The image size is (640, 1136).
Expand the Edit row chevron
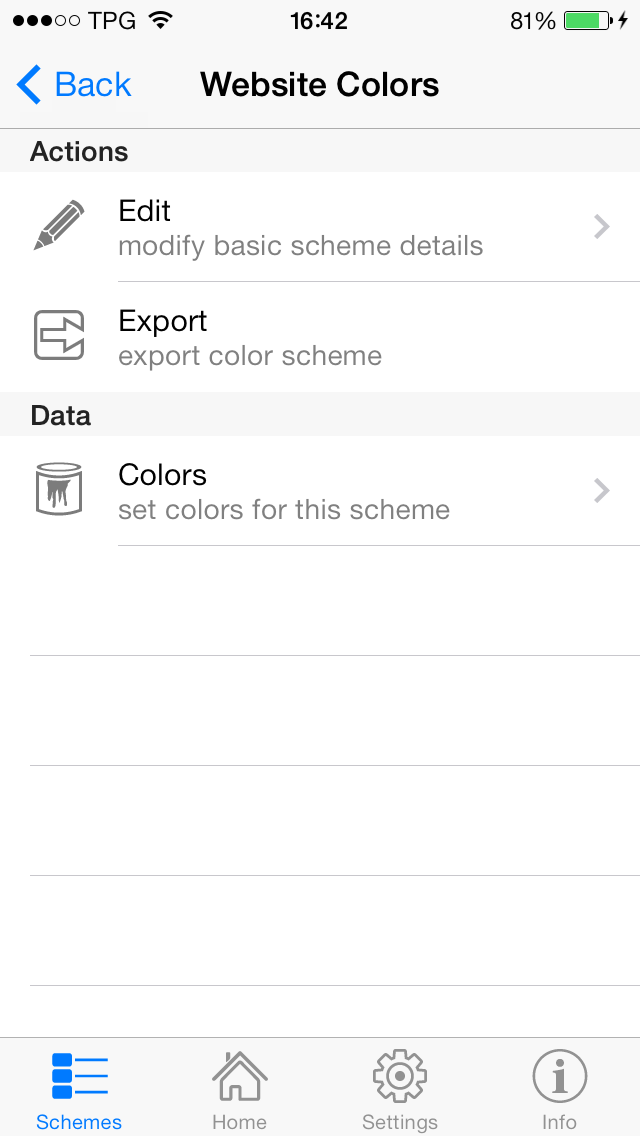point(601,227)
